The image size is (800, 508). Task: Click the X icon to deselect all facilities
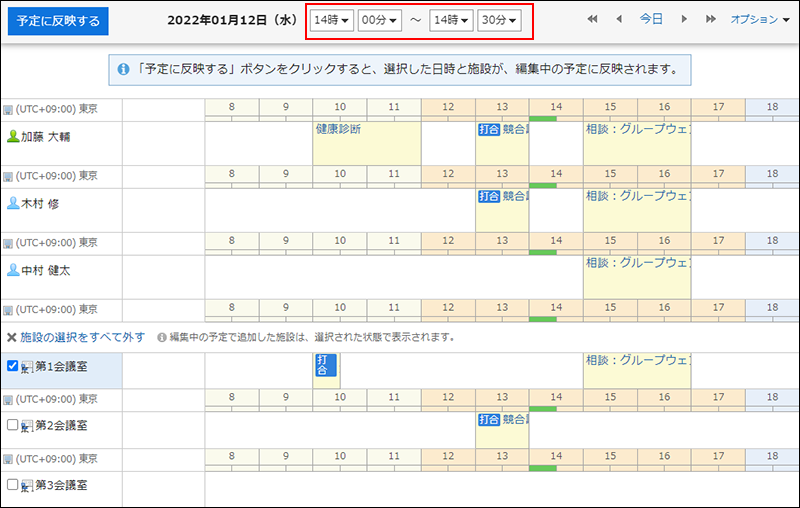click(x=11, y=338)
